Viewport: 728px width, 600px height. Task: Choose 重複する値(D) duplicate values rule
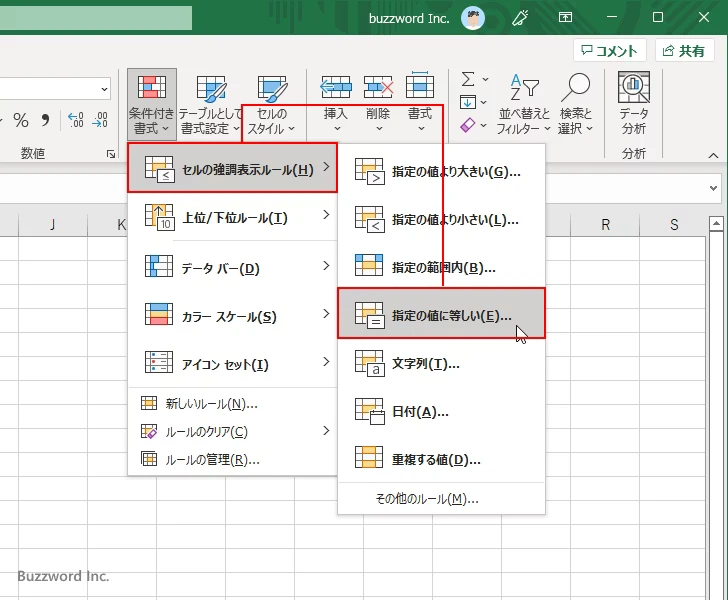click(x=441, y=460)
